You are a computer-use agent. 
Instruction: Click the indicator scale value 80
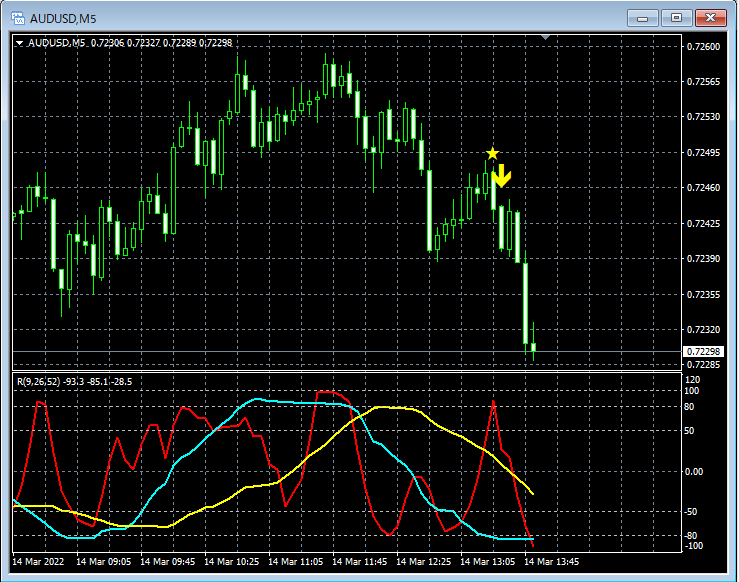(689, 407)
